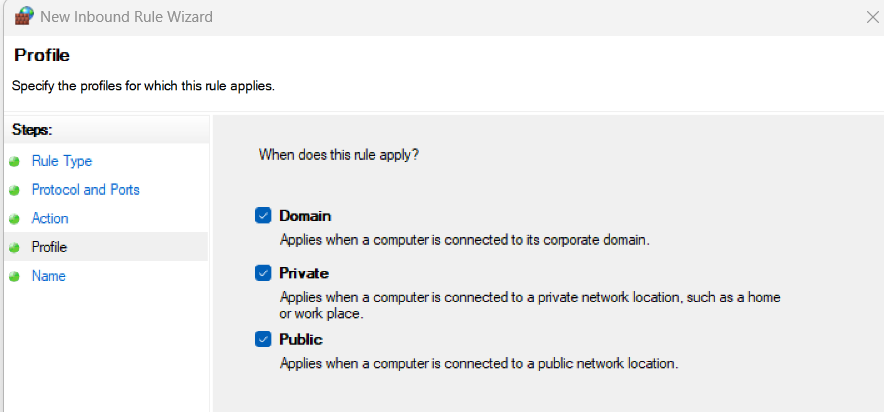Click the Public checkbox label
The image size is (884, 412).
(x=301, y=339)
